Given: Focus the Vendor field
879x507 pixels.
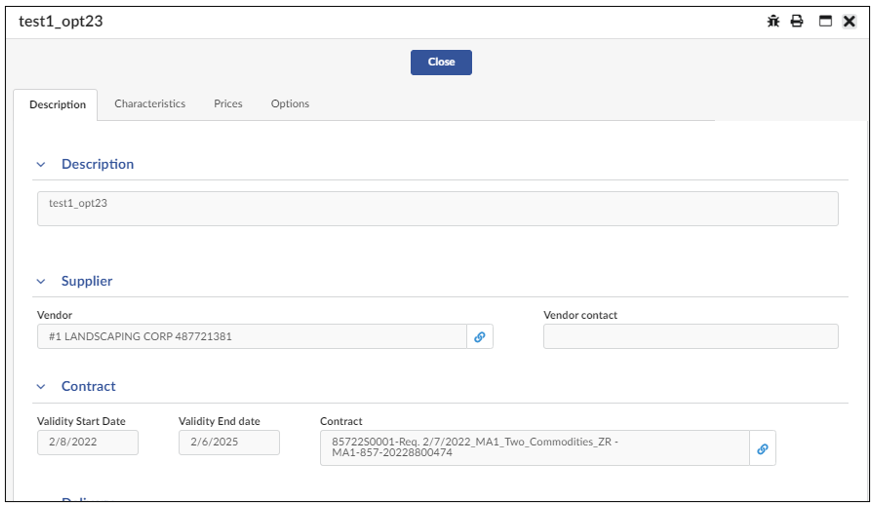Looking at the screenshot, I should click(x=251, y=337).
